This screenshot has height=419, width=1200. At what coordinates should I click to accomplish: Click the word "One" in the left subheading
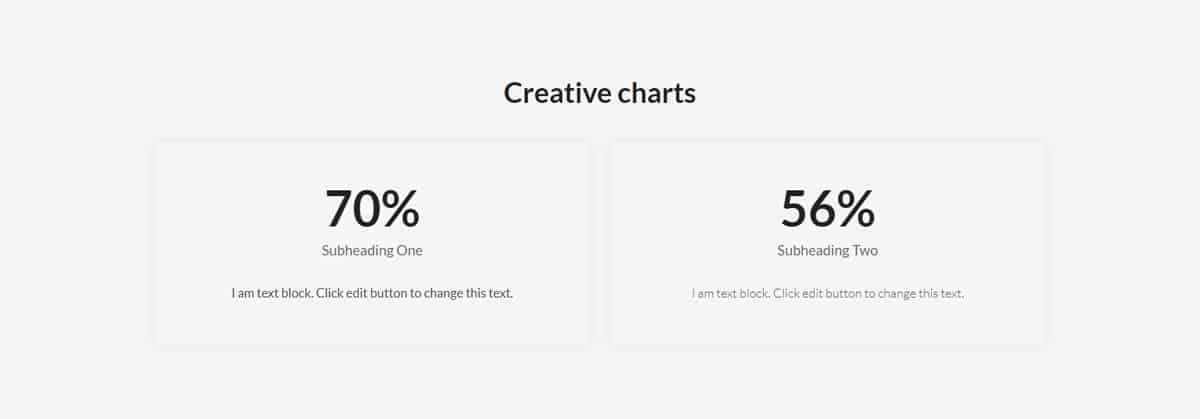pos(409,251)
